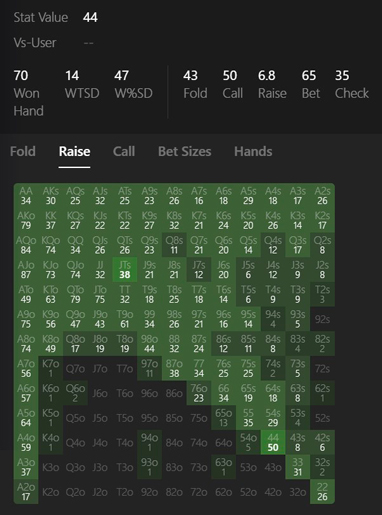Select the Bet Sizes tab
The height and width of the screenshot is (515, 382).
click(185, 152)
